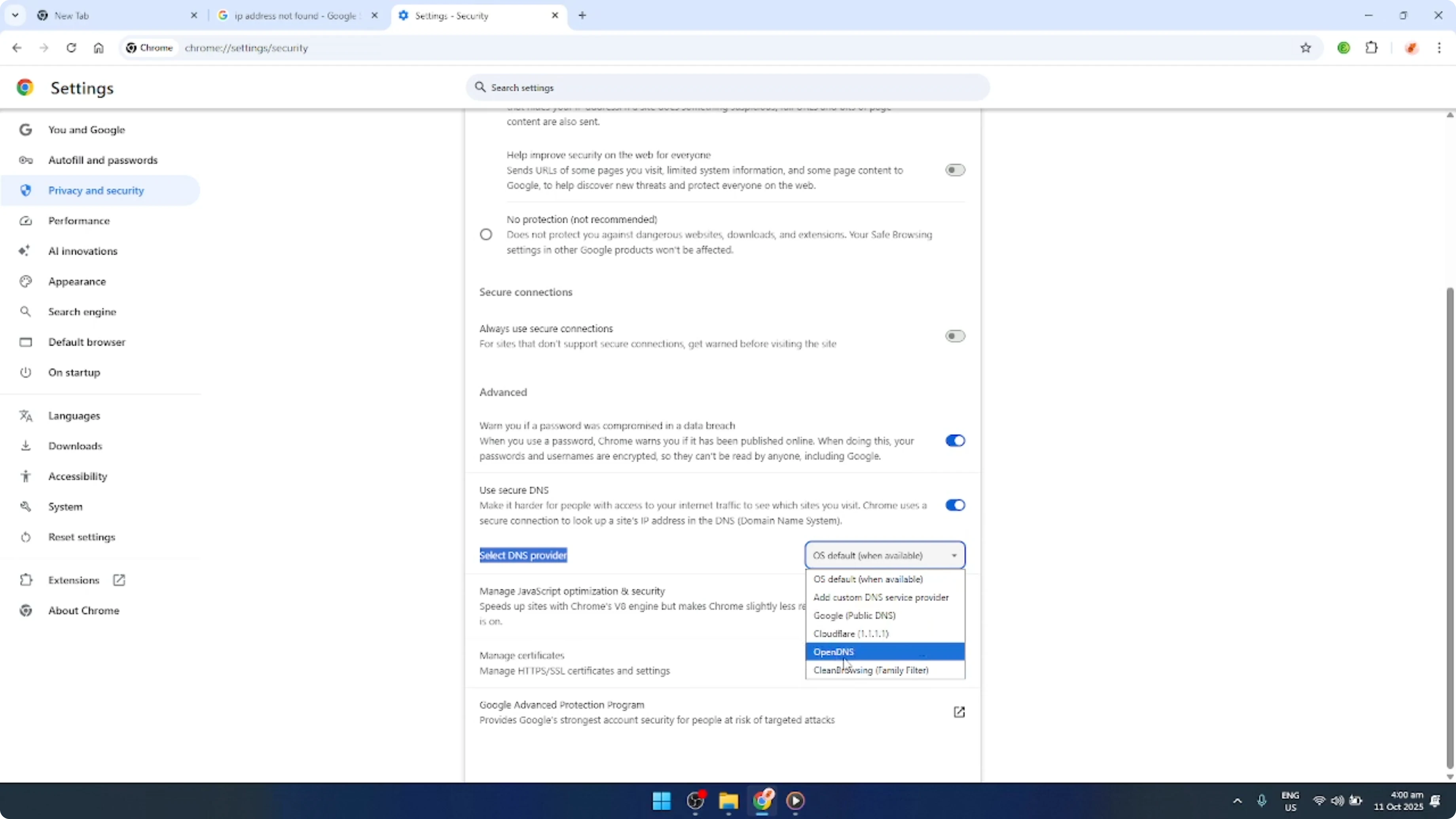The width and height of the screenshot is (1456, 819).
Task: Open the DNS provider OS default dropdown
Action: (x=885, y=555)
